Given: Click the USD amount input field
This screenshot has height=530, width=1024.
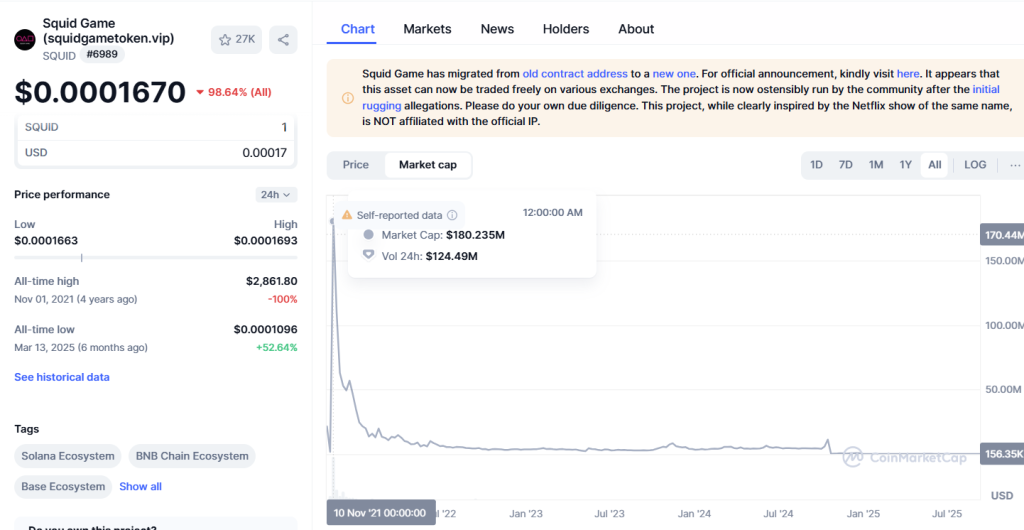Looking at the screenshot, I should pyautogui.click(x=155, y=153).
